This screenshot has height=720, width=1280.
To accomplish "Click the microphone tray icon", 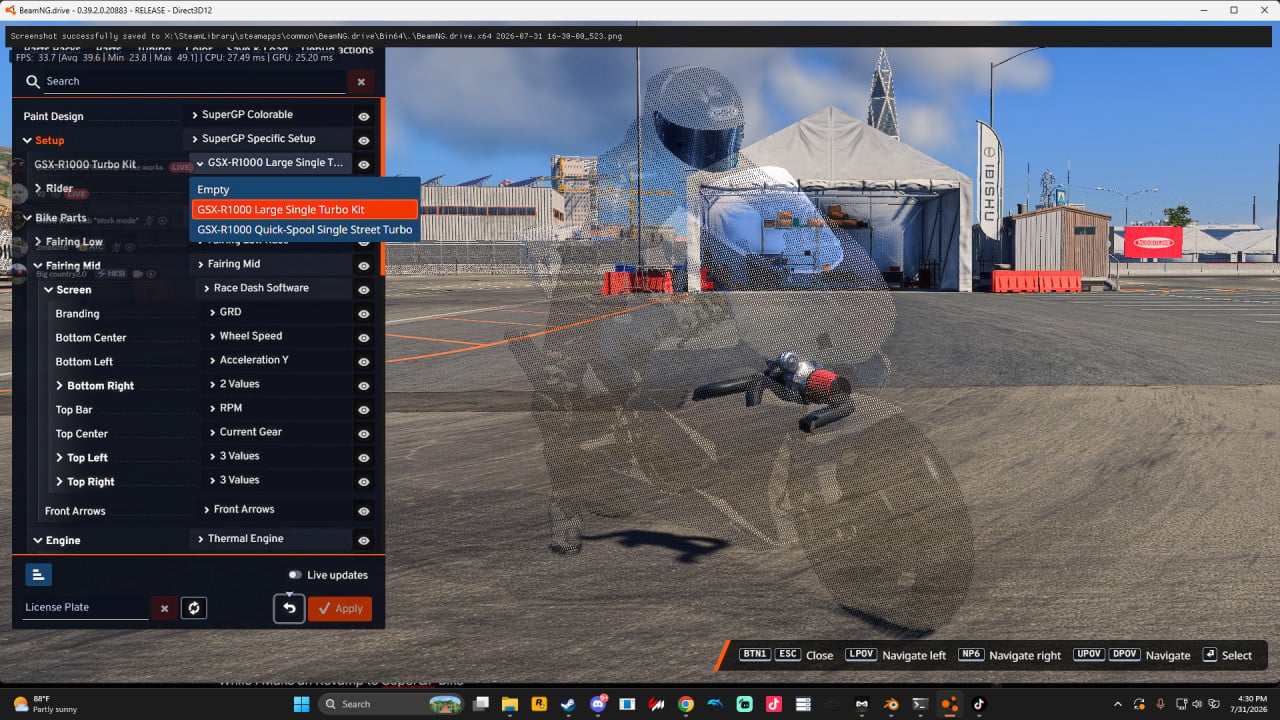I will click(x=1160, y=704).
